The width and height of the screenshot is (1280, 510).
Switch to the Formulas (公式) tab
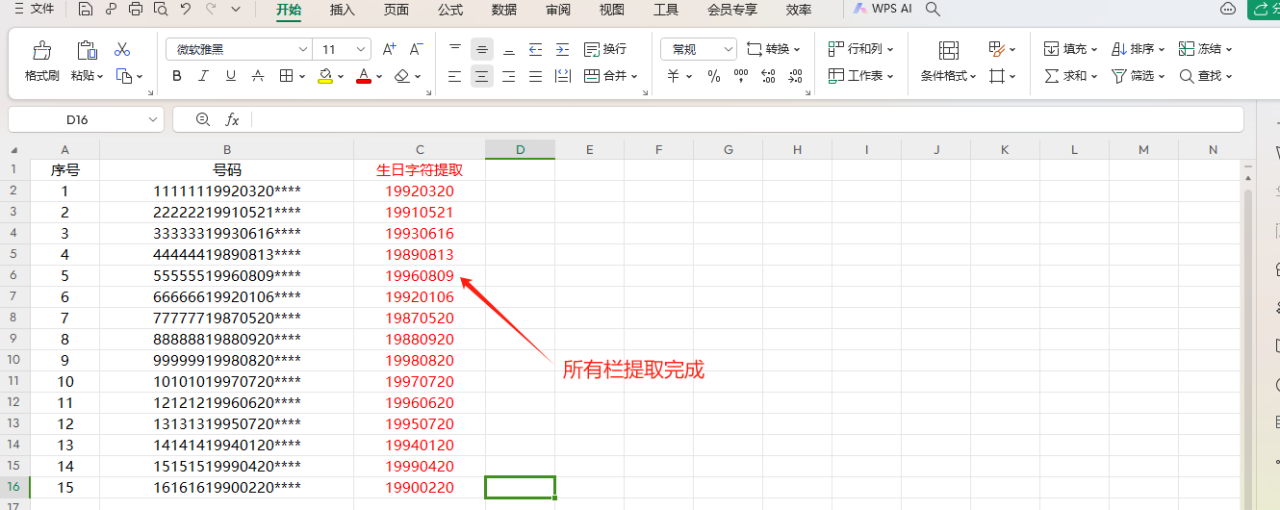click(x=450, y=10)
